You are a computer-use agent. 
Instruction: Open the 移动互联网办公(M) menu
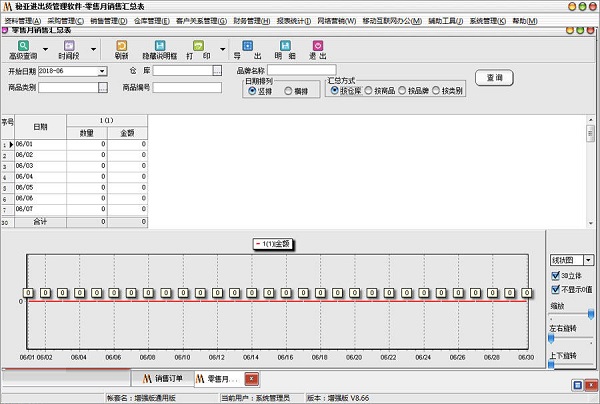(392, 21)
